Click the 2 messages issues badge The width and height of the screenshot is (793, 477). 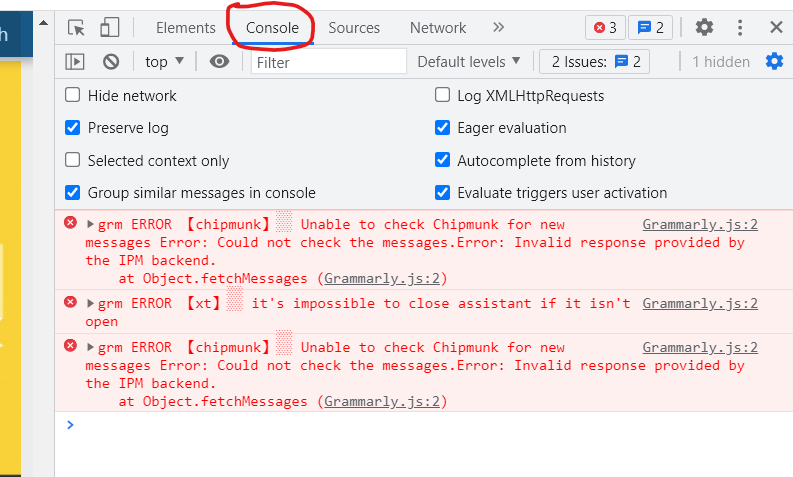[x=650, y=27]
